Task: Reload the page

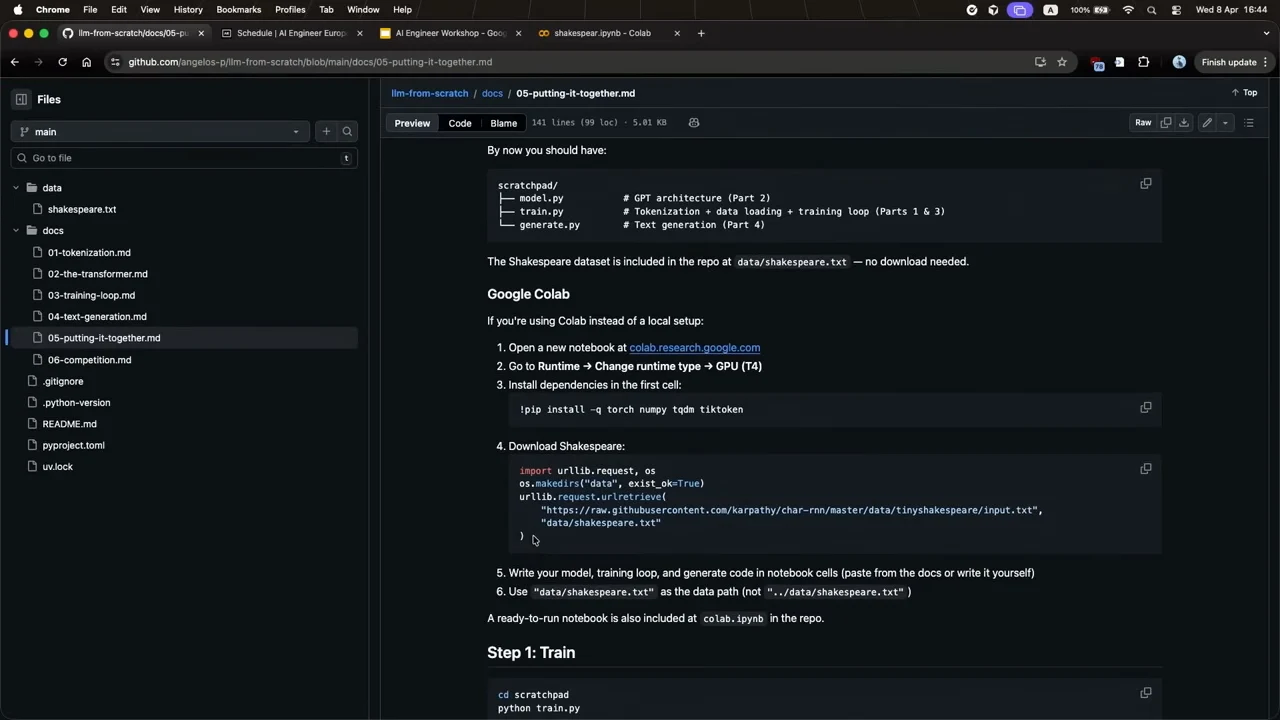Action: (62, 62)
